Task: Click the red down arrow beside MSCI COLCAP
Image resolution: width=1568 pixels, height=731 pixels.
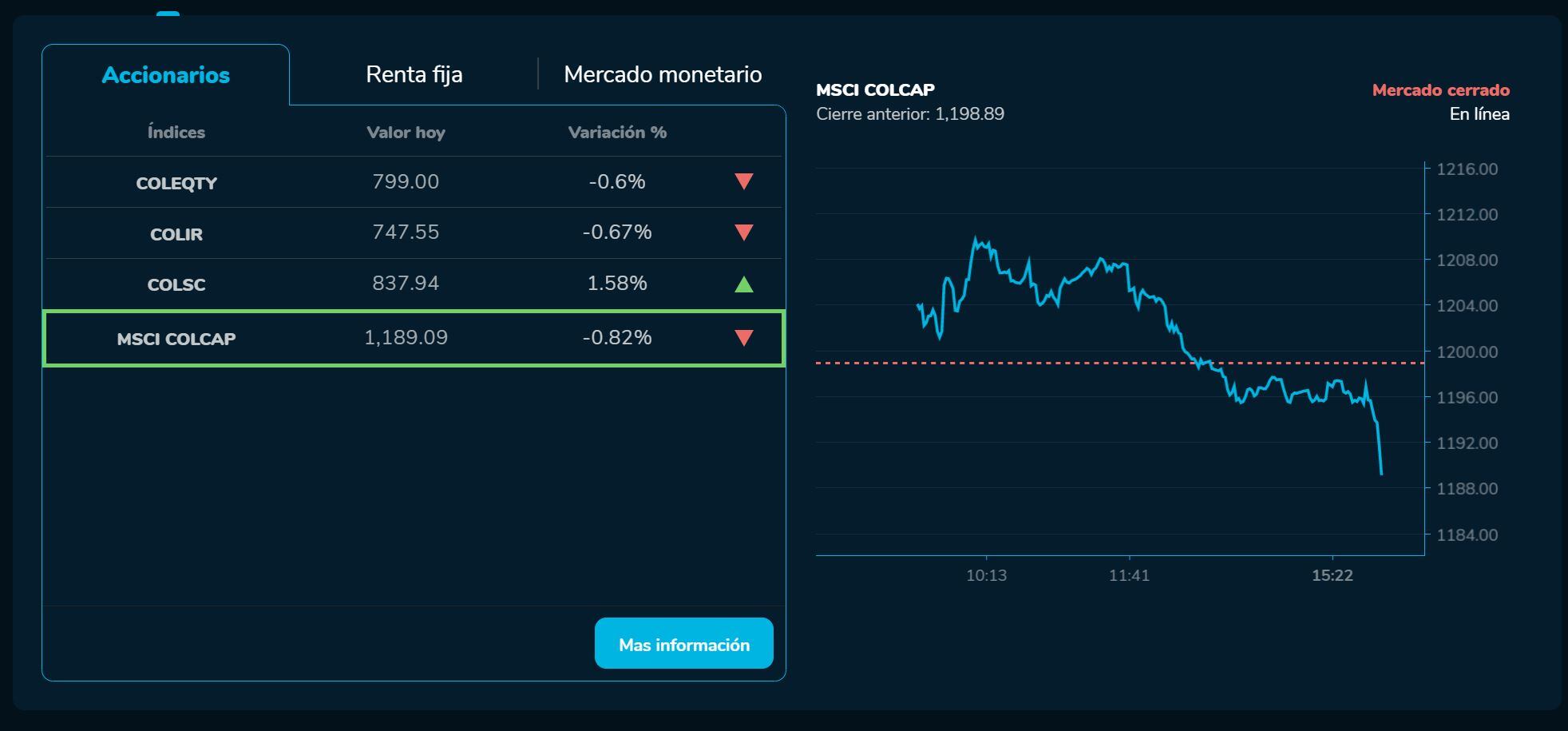Action: [x=742, y=338]
